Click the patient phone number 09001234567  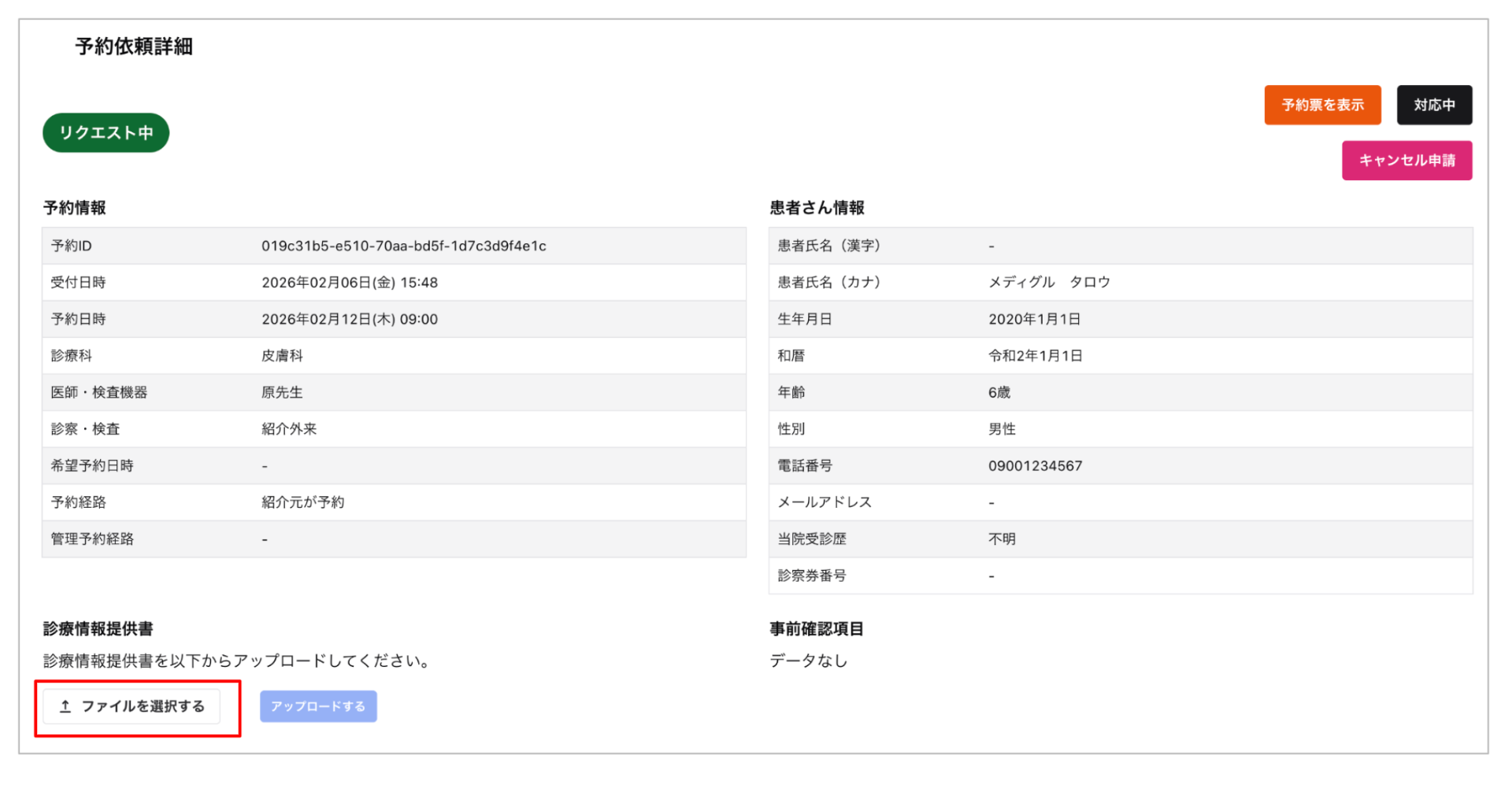[x=1036, y=465]
